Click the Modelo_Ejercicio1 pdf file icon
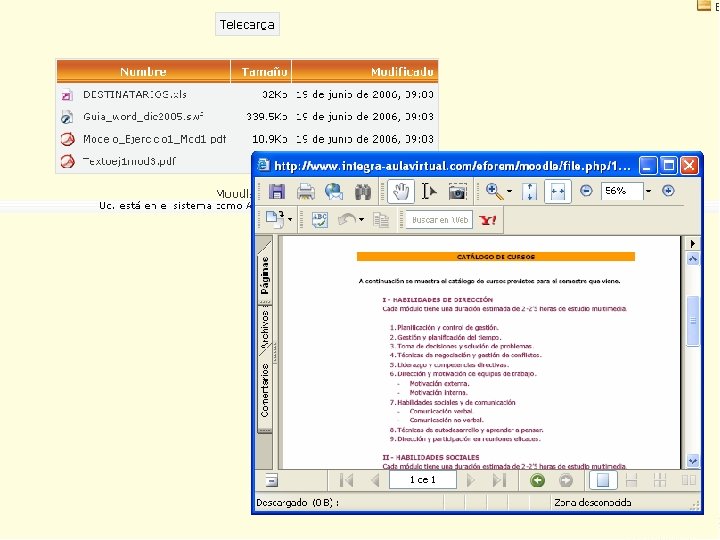 pyautogui.click(x=68, y=139)
